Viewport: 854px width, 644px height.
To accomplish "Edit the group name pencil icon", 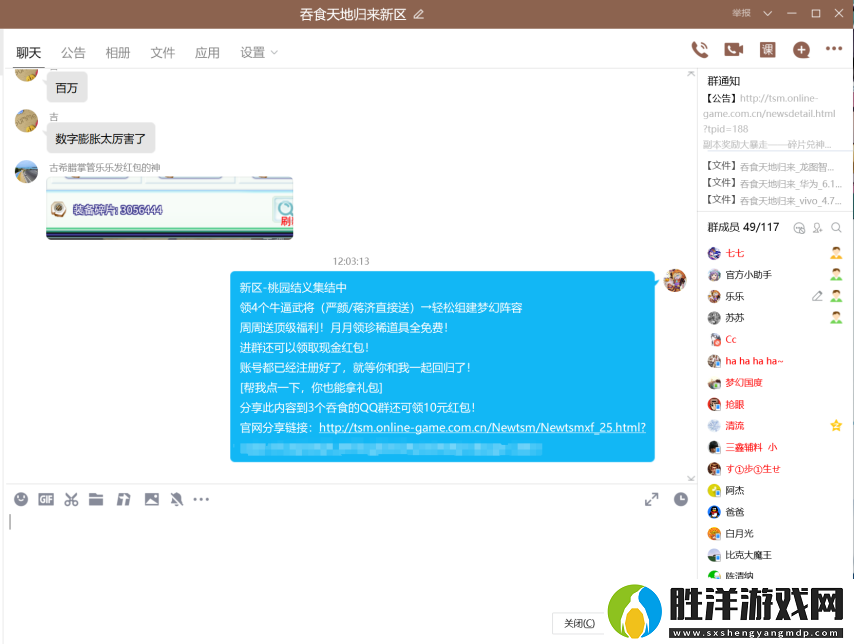I will (x=418, y=14).
